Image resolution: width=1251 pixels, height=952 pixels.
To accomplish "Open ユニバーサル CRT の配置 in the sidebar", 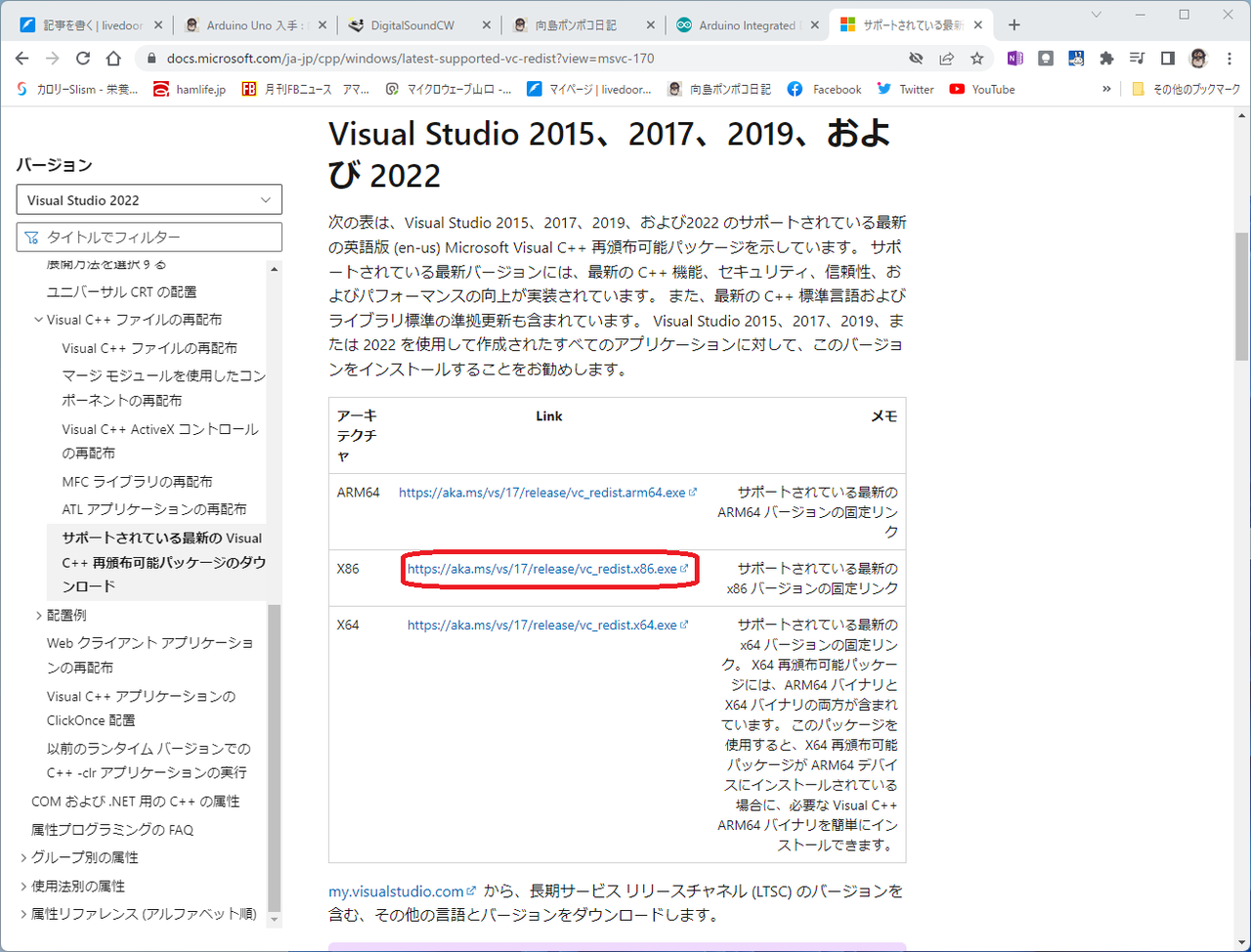I will tap(121, 291).
